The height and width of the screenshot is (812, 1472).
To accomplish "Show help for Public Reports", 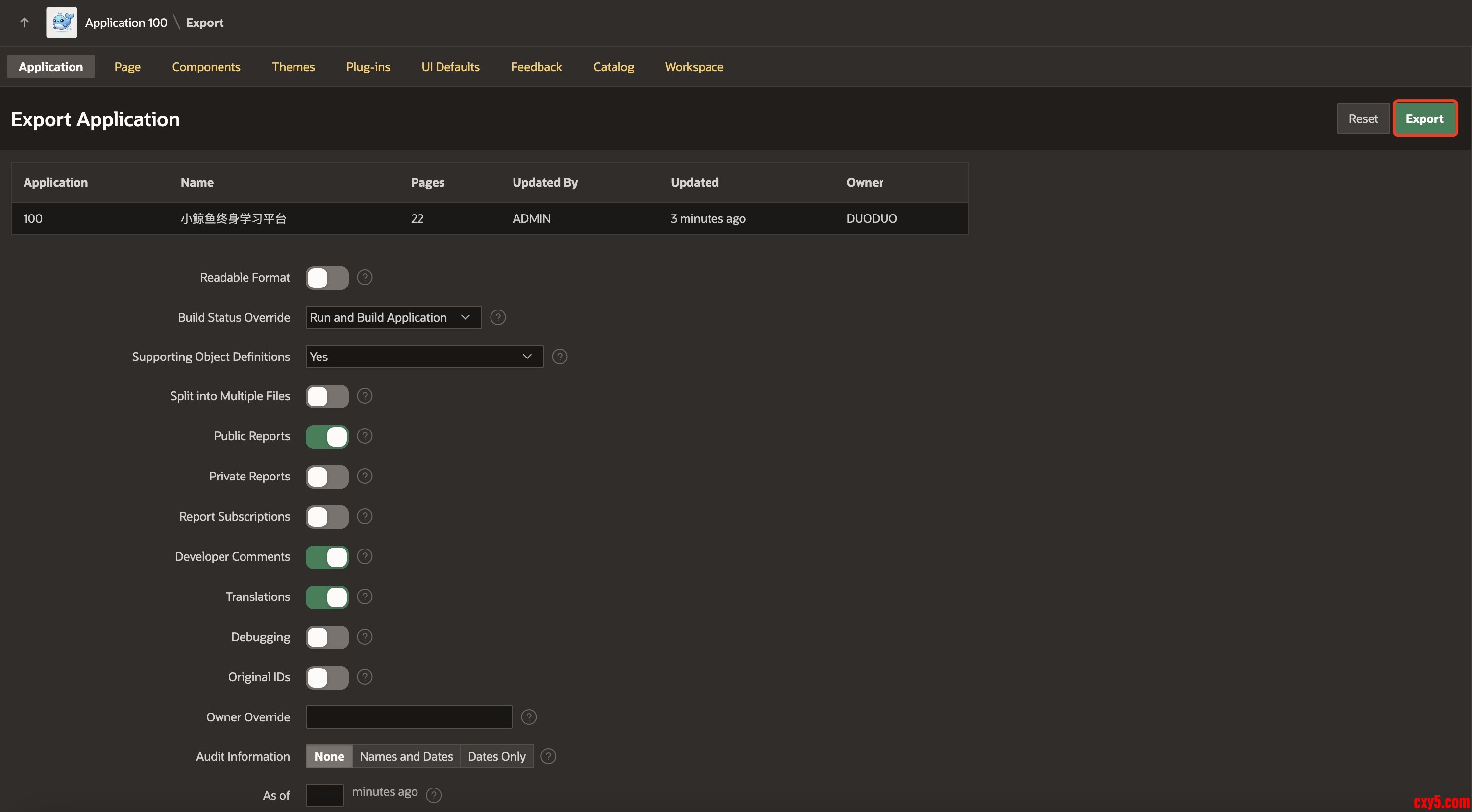I will pos(365,436).
